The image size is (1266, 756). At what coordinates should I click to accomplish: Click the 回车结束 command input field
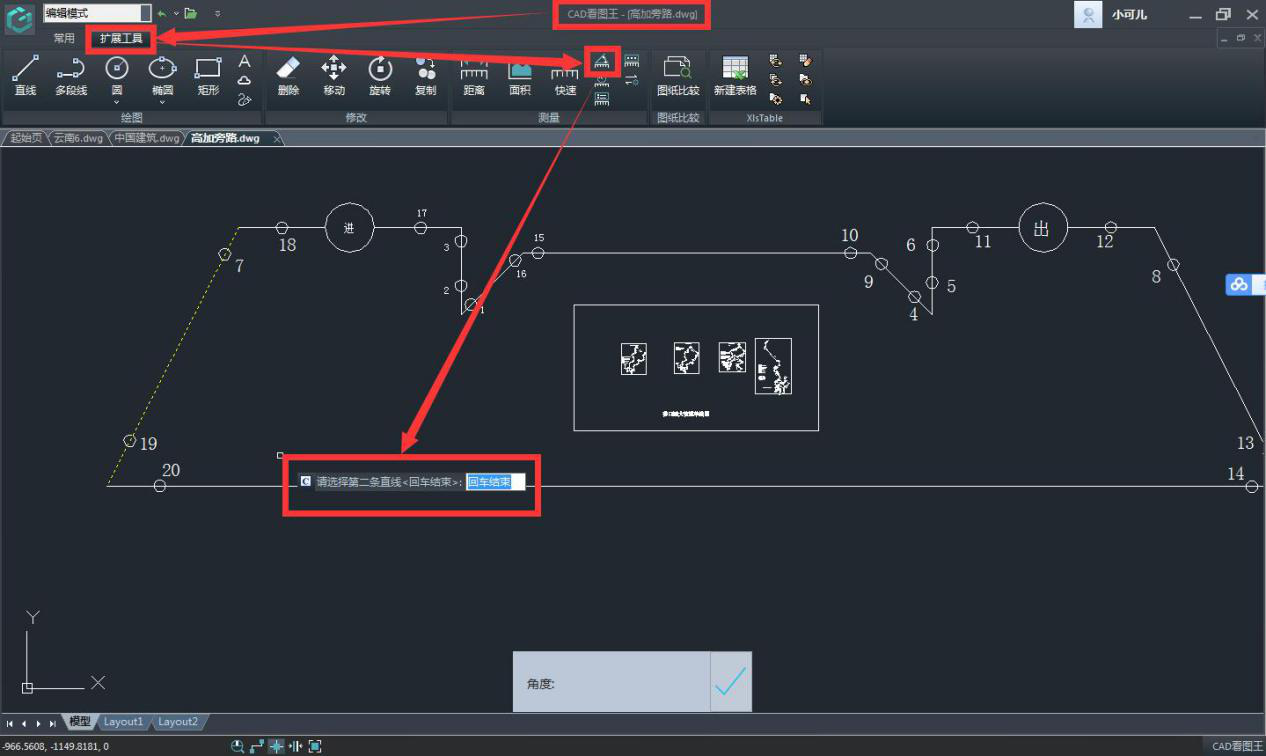pyautogui.click(x=495, y=482)
